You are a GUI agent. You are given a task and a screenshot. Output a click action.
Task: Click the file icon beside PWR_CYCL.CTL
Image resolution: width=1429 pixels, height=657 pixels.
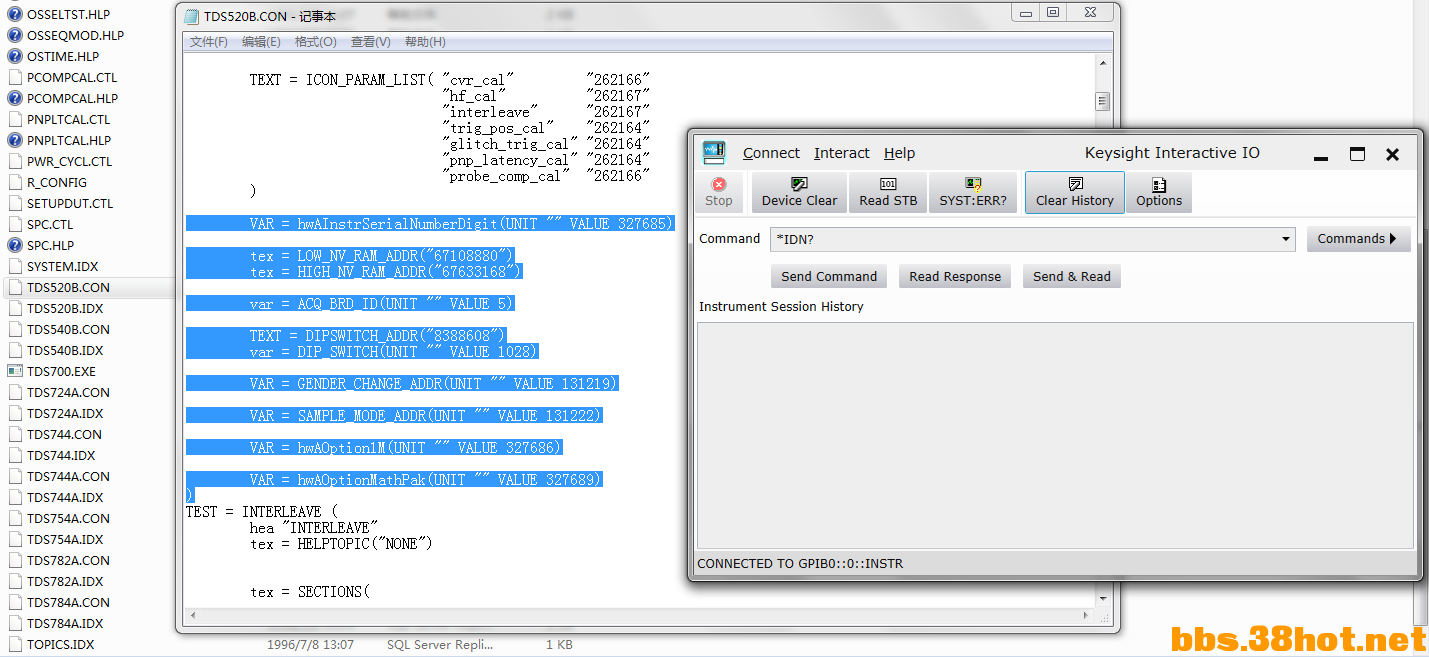[x=15, y=161]
